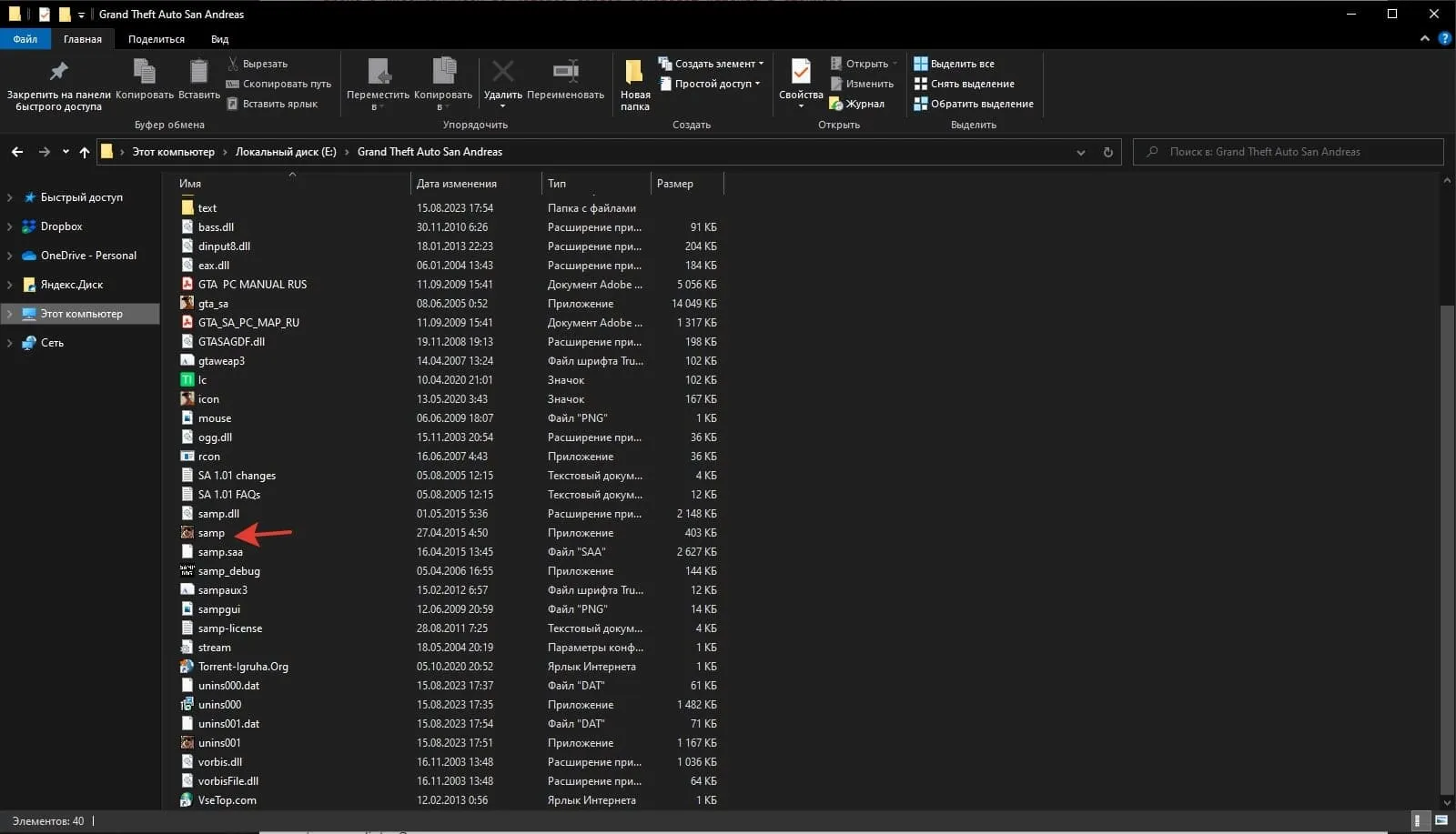Click Выделить все button

tap(954, 64)
